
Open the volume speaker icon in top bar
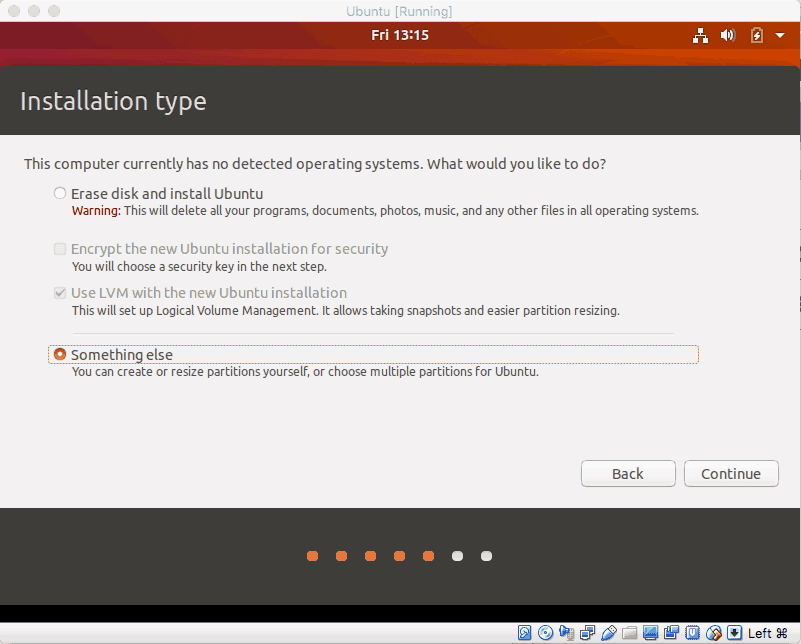coord(728,35)
